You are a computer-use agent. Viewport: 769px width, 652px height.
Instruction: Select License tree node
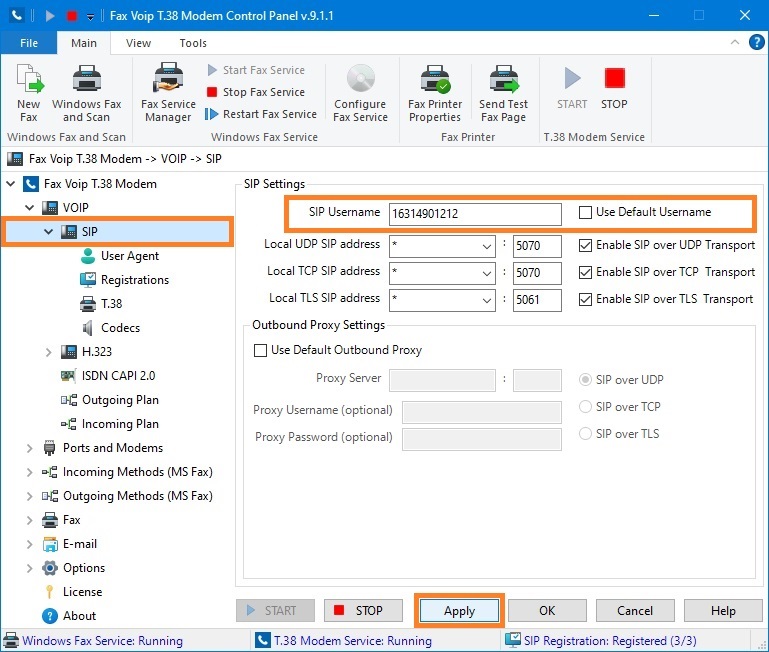tap(73, 592)
